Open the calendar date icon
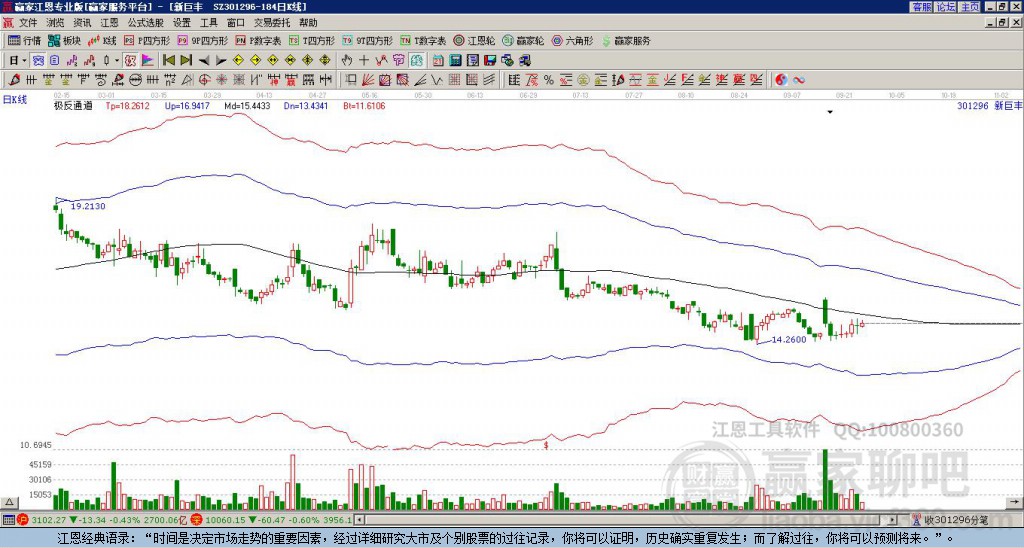This screenshot has width=1024, height=548. coord(438,60)
